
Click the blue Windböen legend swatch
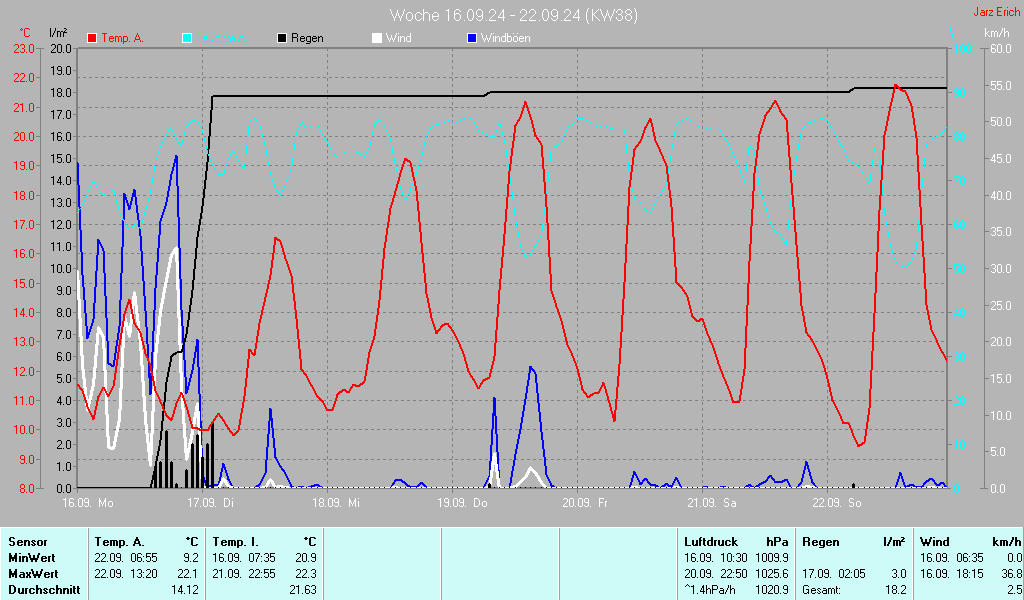(x=472, y=38)
